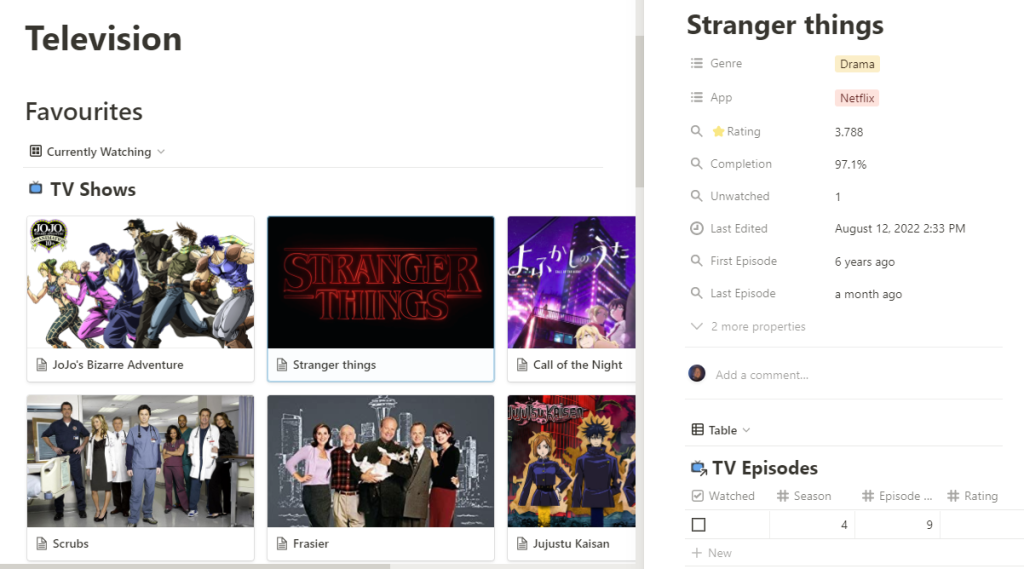1024x569 pixels.
Task: Open the Frasier page title link
Action: 310,544
